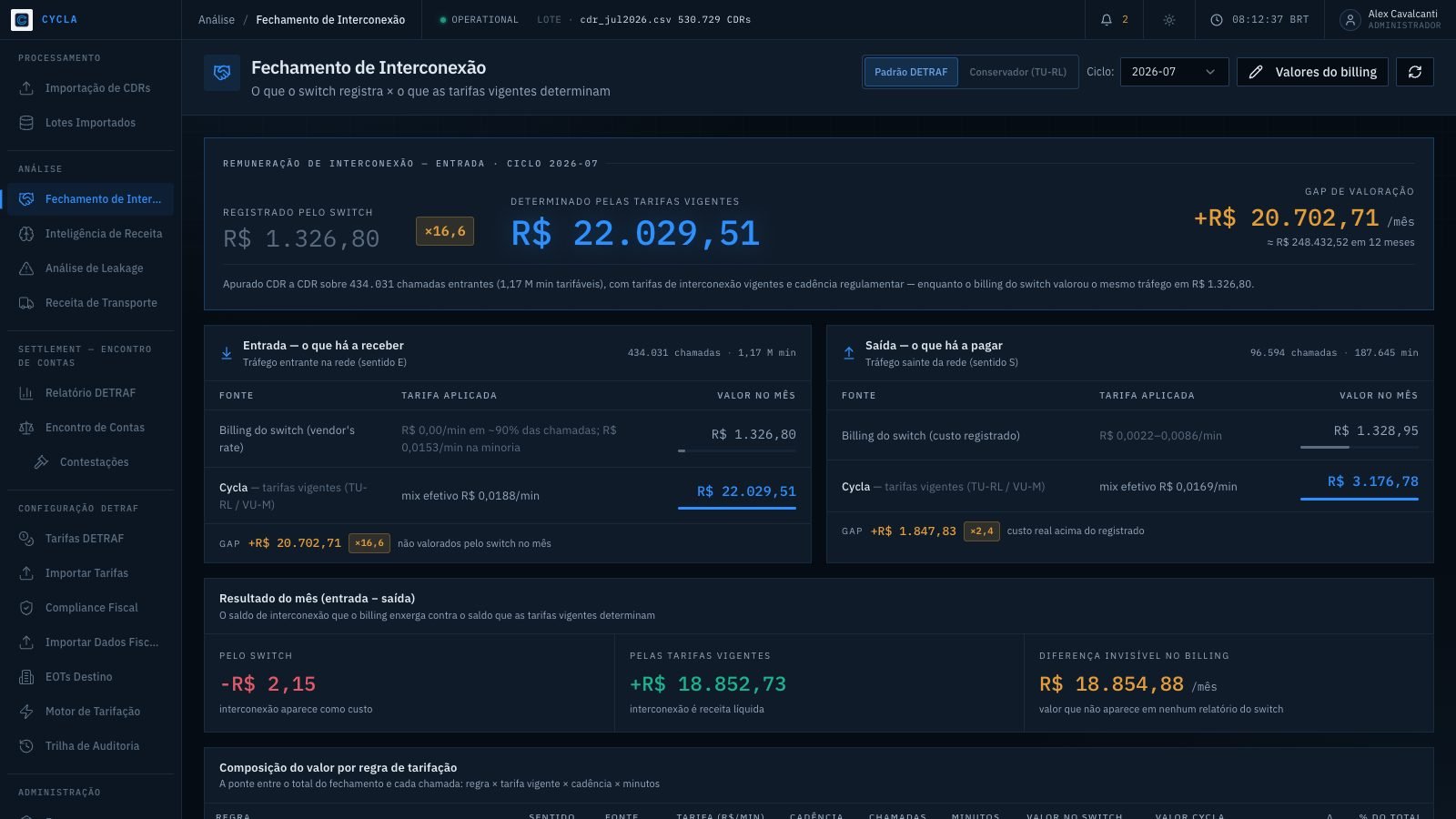Select the Padrão DETRAF mode

coord(911,72)
